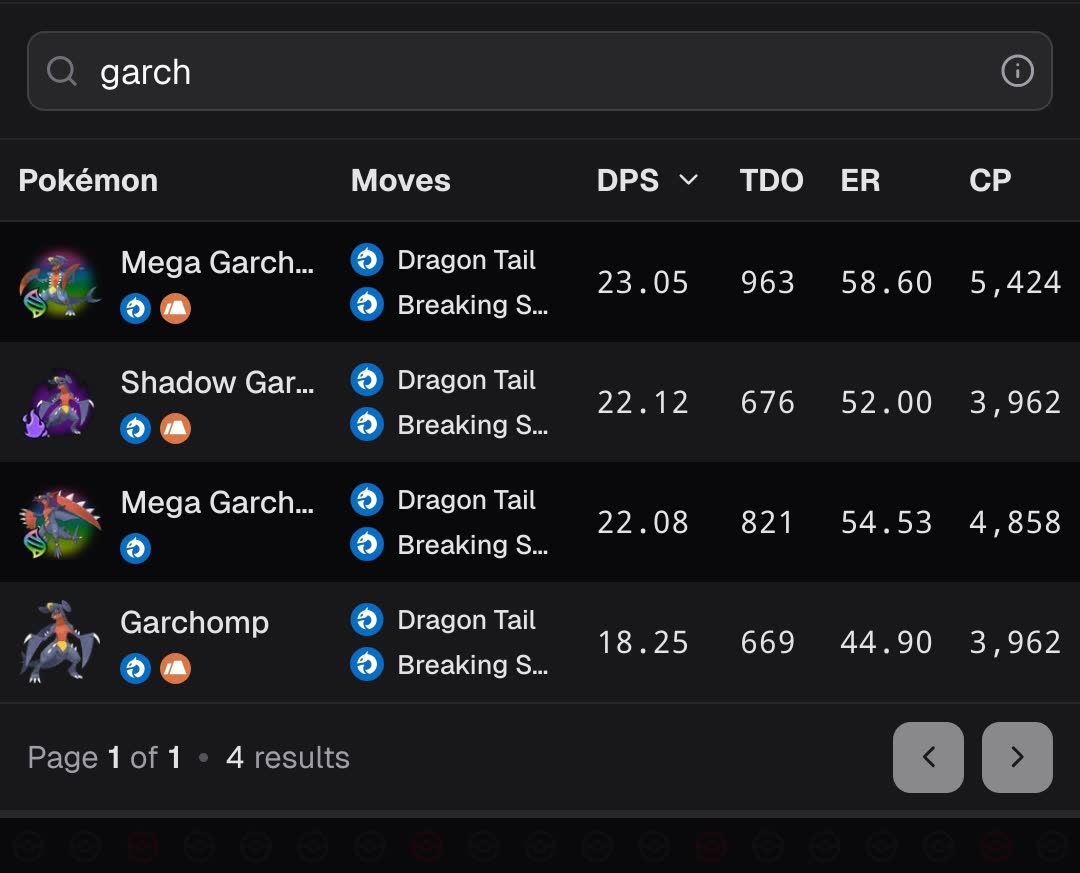Click the ground type icon under Shadow Garchomp
Screen dimensions: 1080x873
[175, 428]
